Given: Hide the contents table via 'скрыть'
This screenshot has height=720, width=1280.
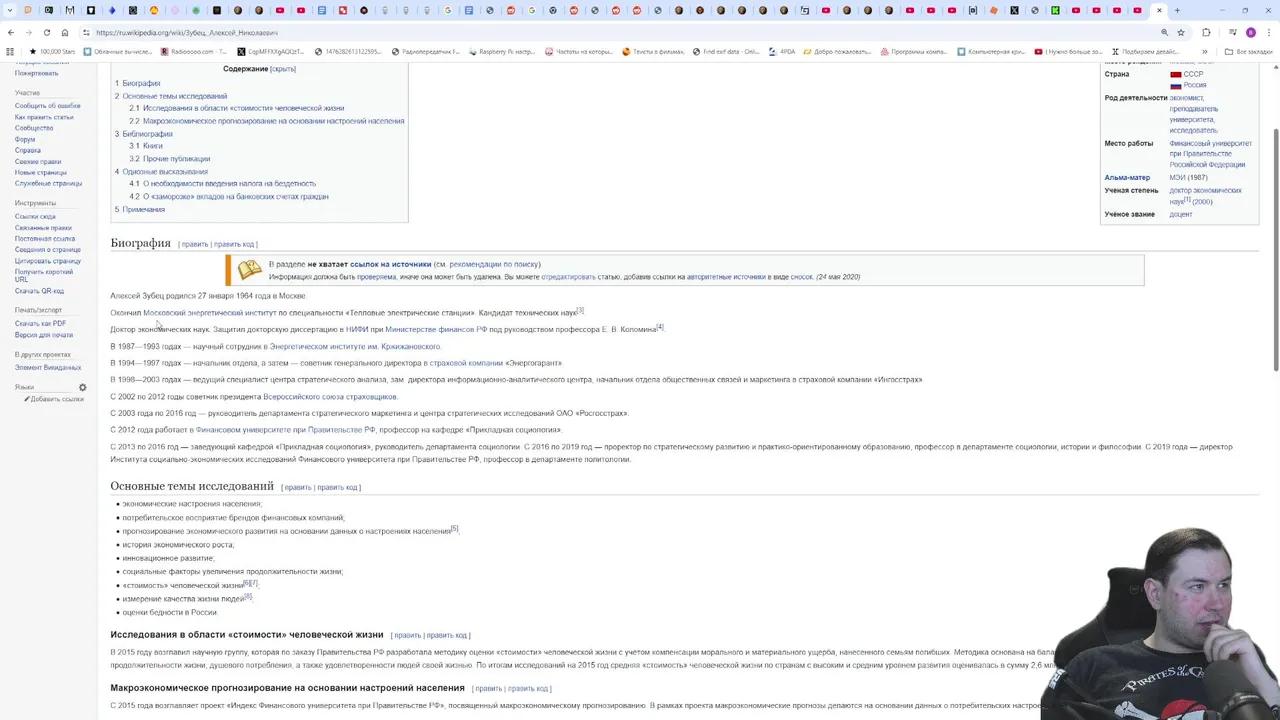Looking at the screenshot, I should click(283, 69).
